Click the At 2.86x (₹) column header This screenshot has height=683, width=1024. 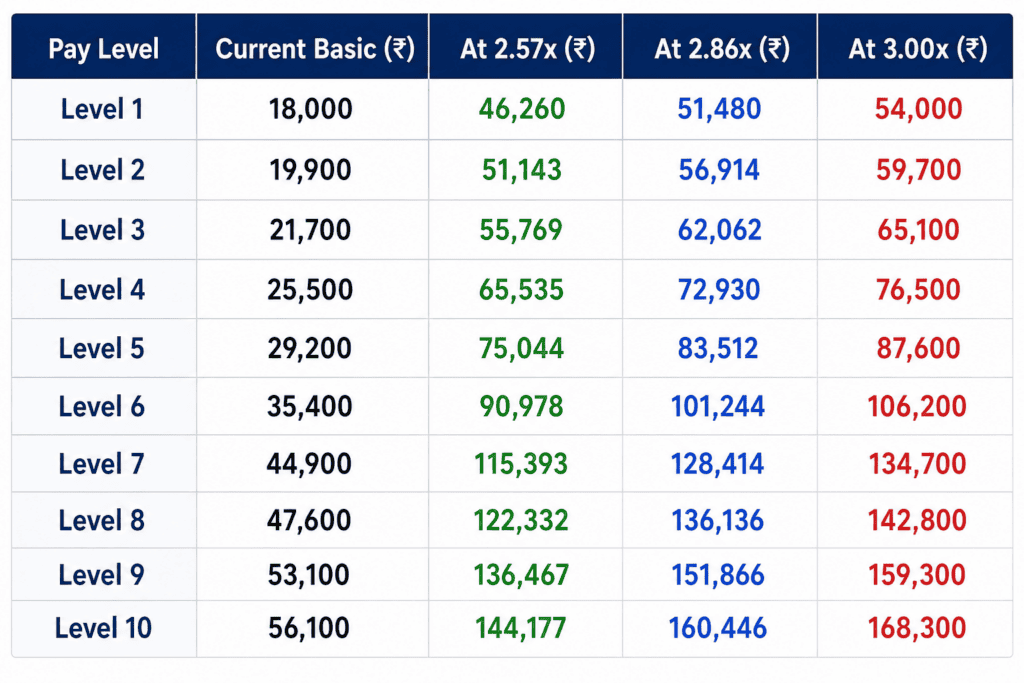(722, 49)
